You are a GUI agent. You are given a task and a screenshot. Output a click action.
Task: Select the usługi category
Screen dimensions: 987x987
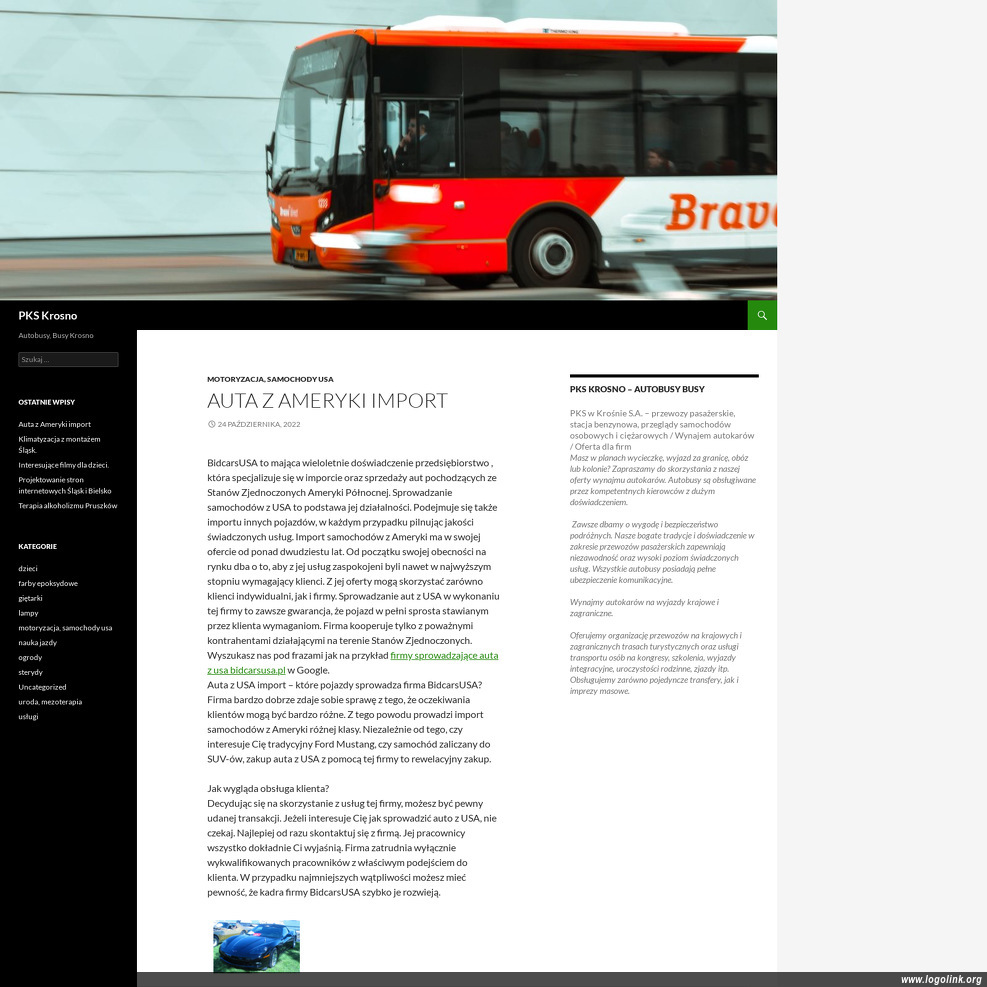click(x=28, y=716)
